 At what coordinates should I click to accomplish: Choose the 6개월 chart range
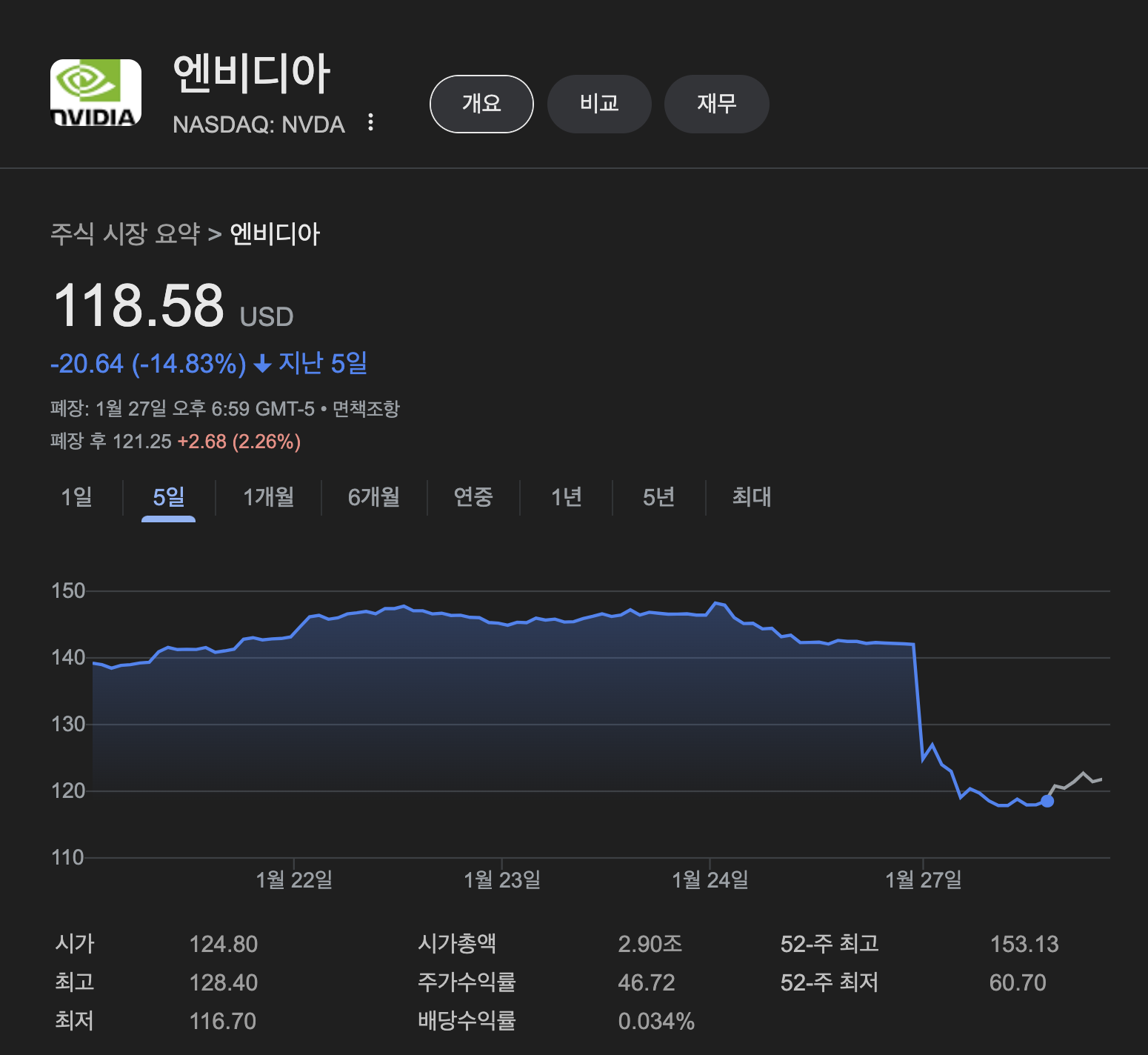374,497
